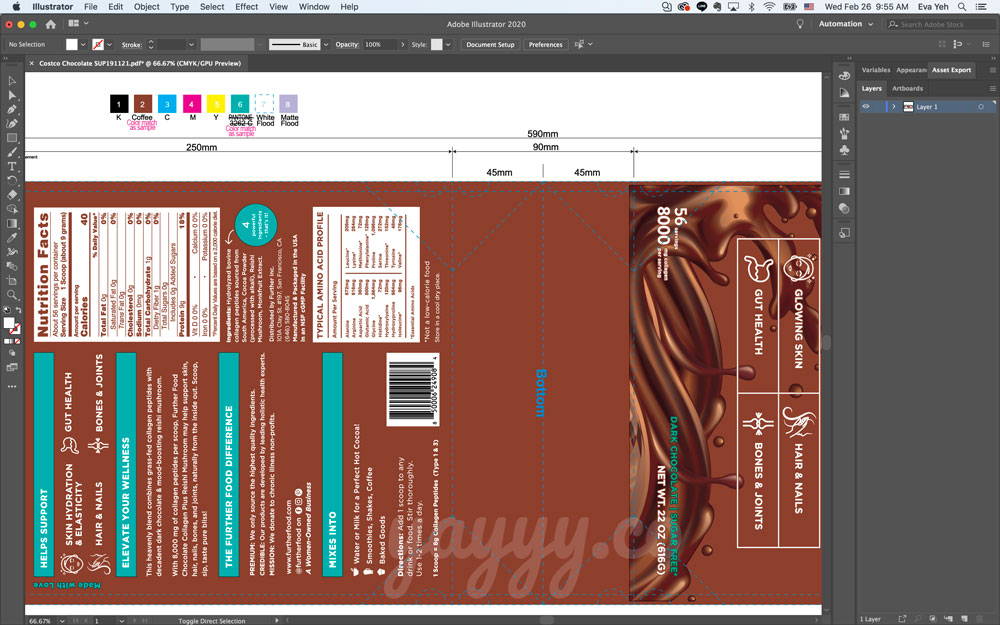Pick the Eraser tool
1000x625 pixels.
[11, 195]
